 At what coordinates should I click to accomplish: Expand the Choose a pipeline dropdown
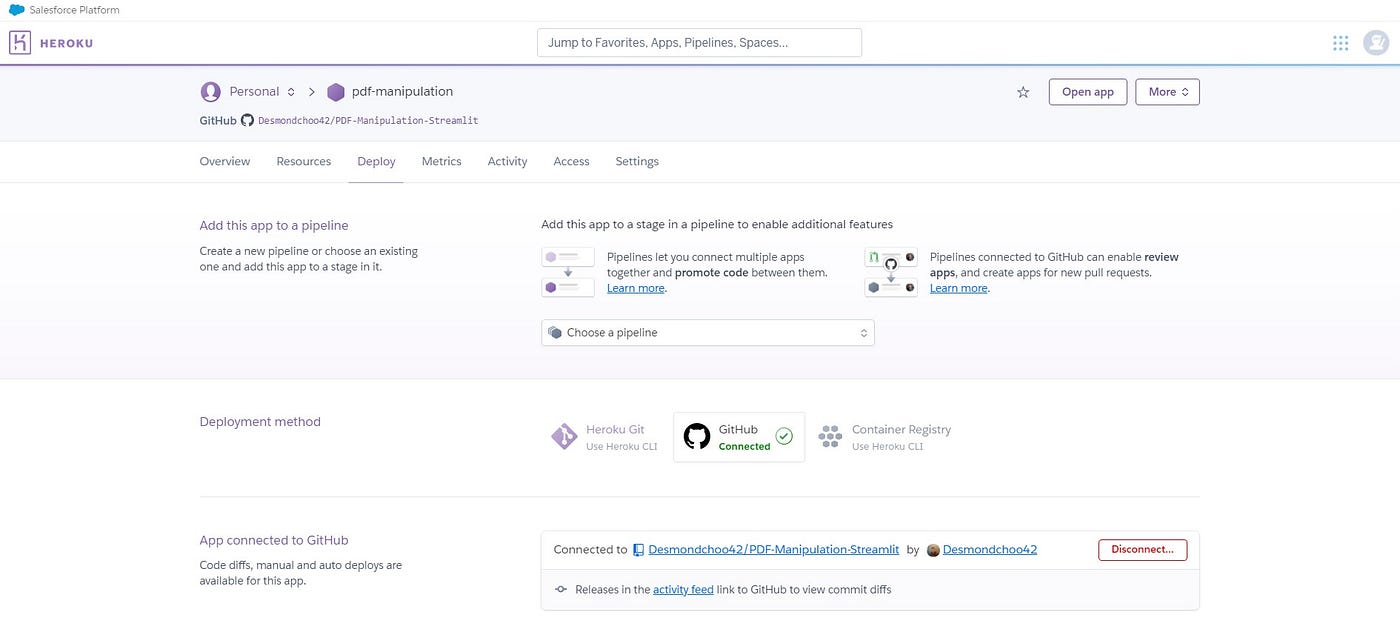pos(707,333)
